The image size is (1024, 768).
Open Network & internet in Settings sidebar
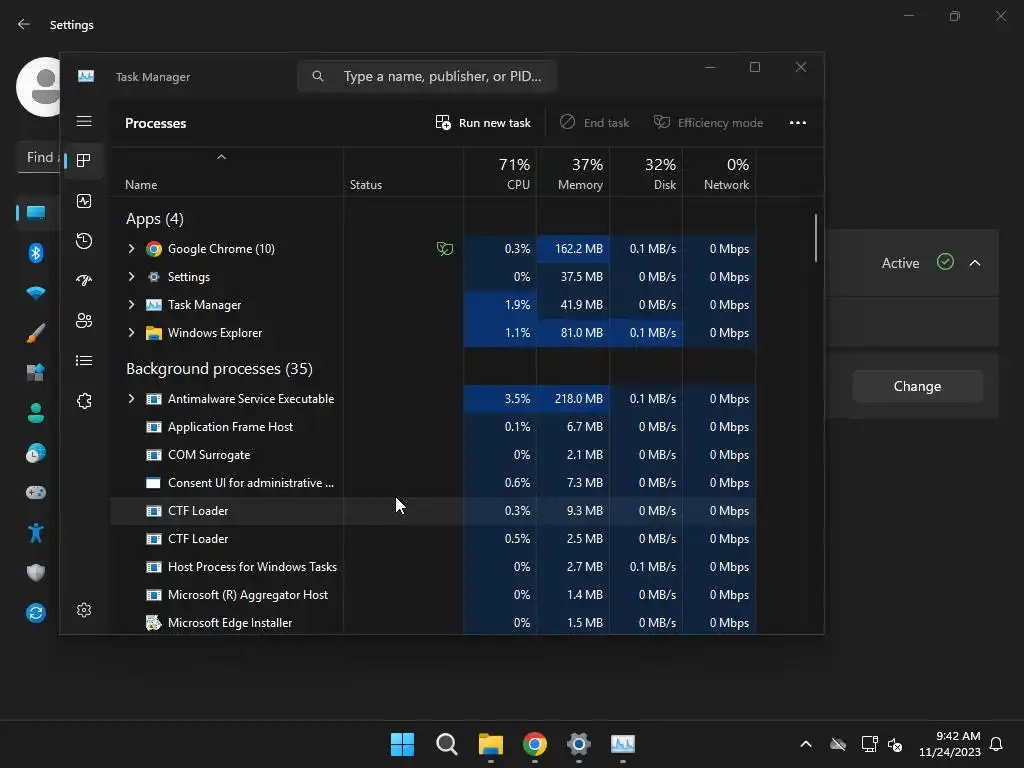point(36,293)
